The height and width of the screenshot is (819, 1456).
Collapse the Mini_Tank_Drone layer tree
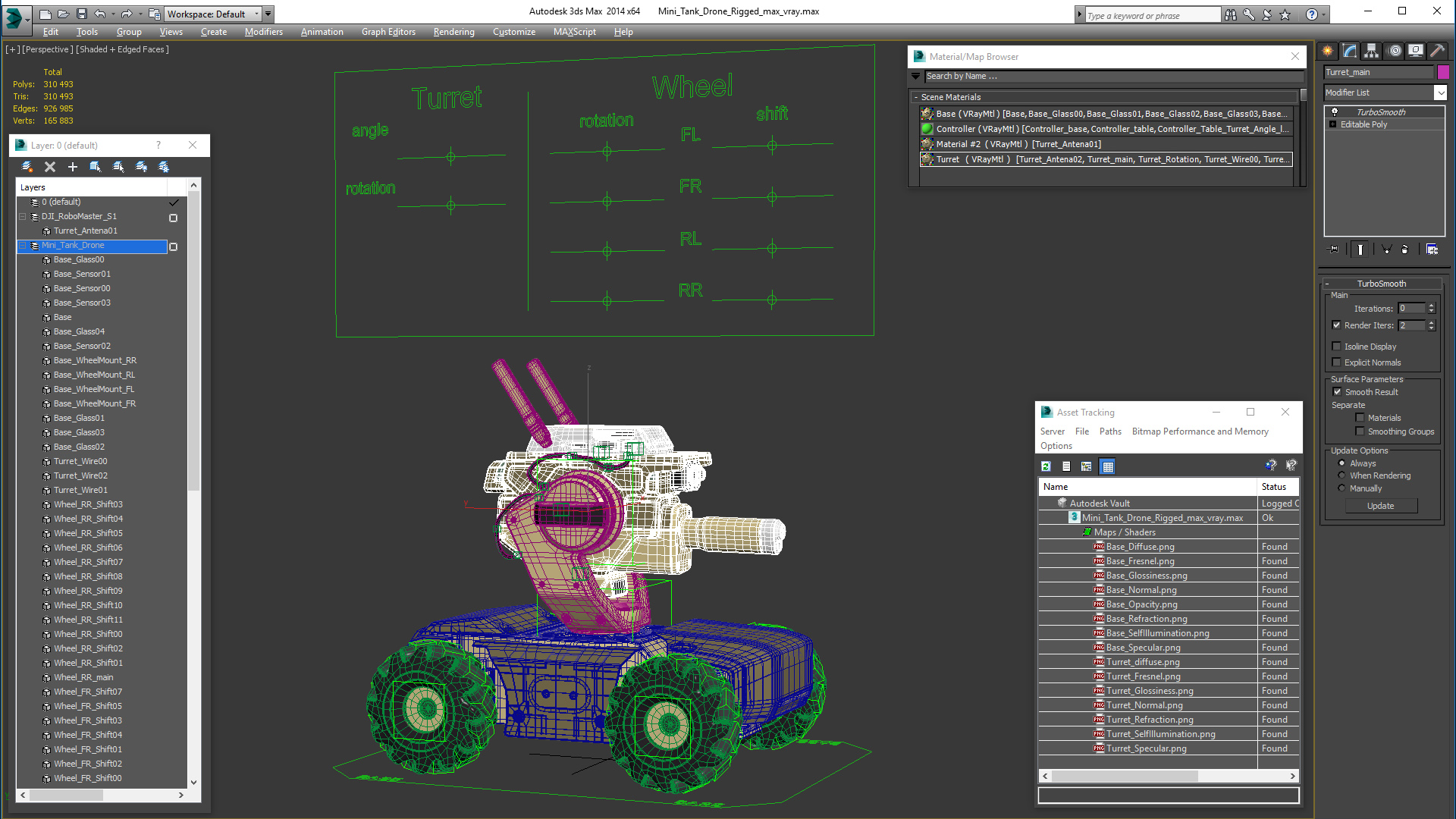(x=23, y=246)
